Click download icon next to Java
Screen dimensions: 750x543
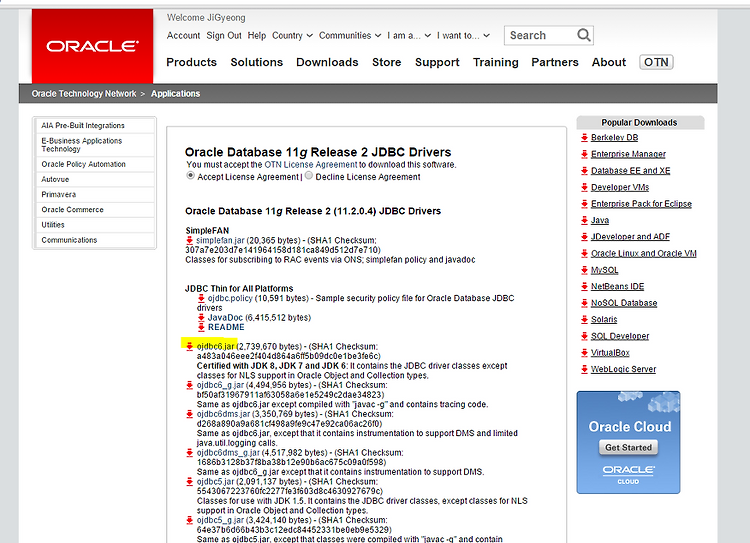point(584,221)
